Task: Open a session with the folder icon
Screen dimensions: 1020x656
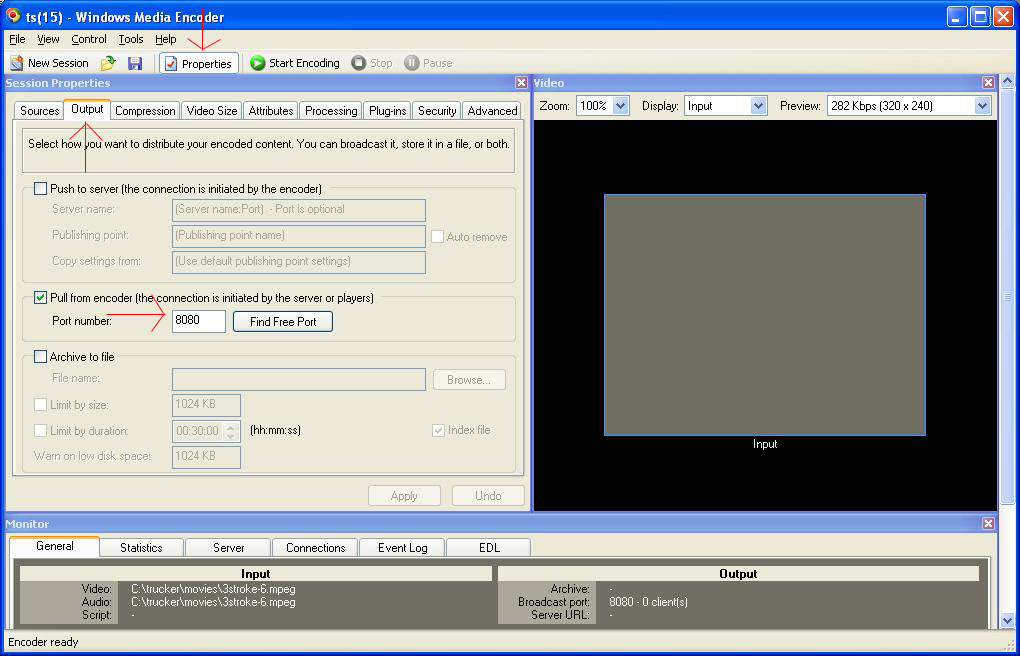Action: pyautogui.click(x=108, y=63)
